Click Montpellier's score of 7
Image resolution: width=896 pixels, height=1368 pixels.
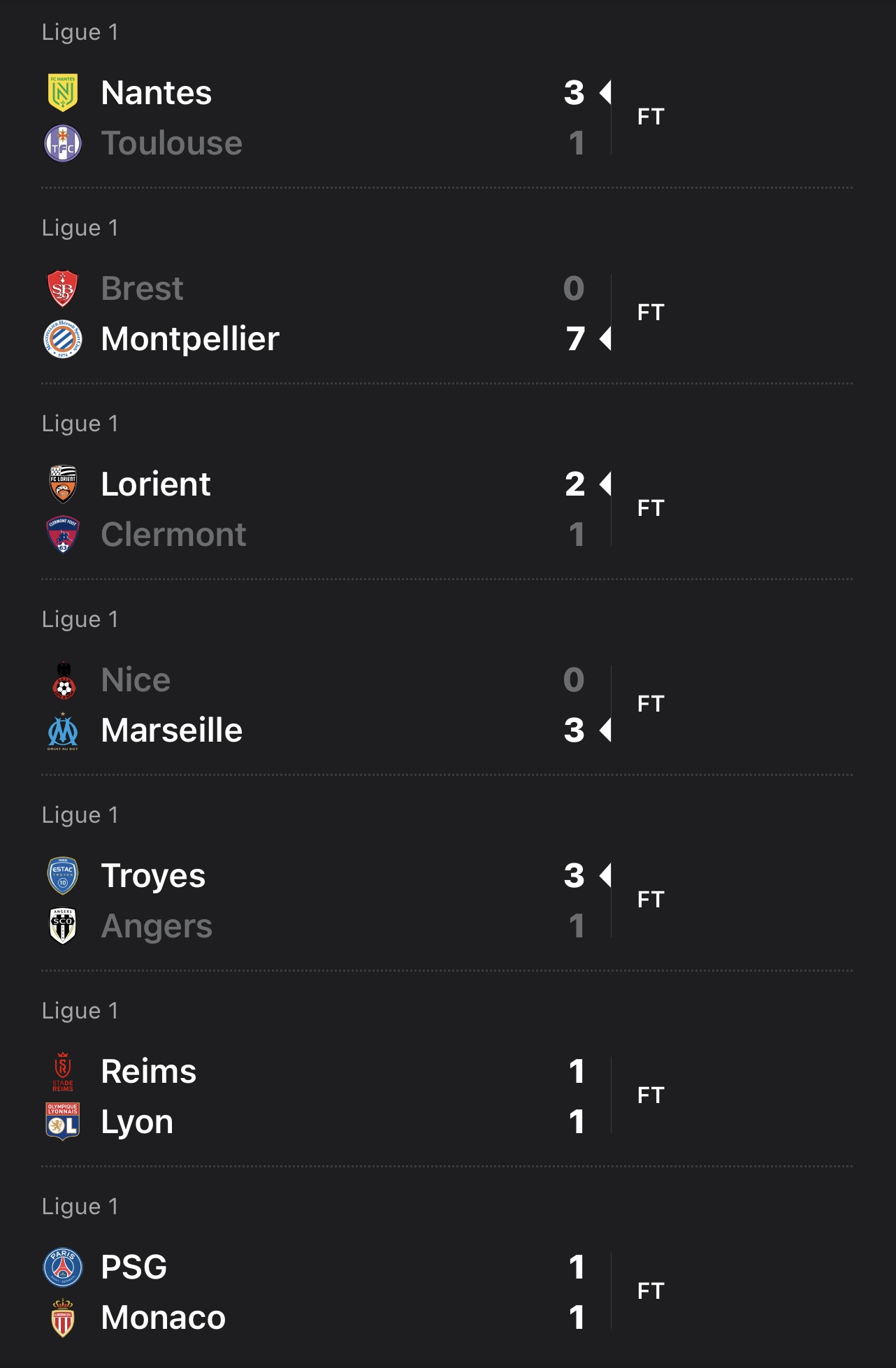click(575, 339)
